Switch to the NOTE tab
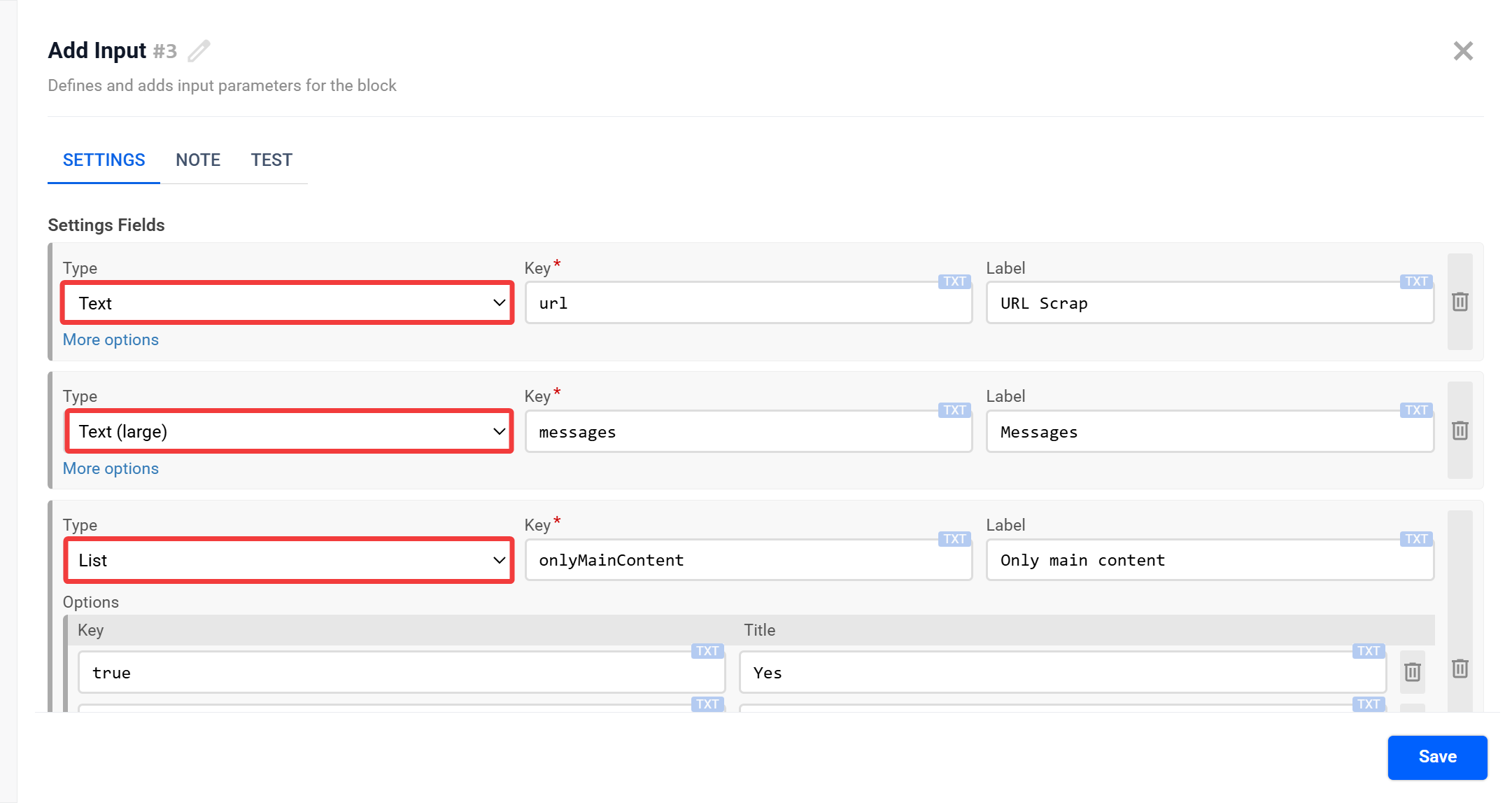Screen dimensions: 1512x803 click(x=198, y=160)
